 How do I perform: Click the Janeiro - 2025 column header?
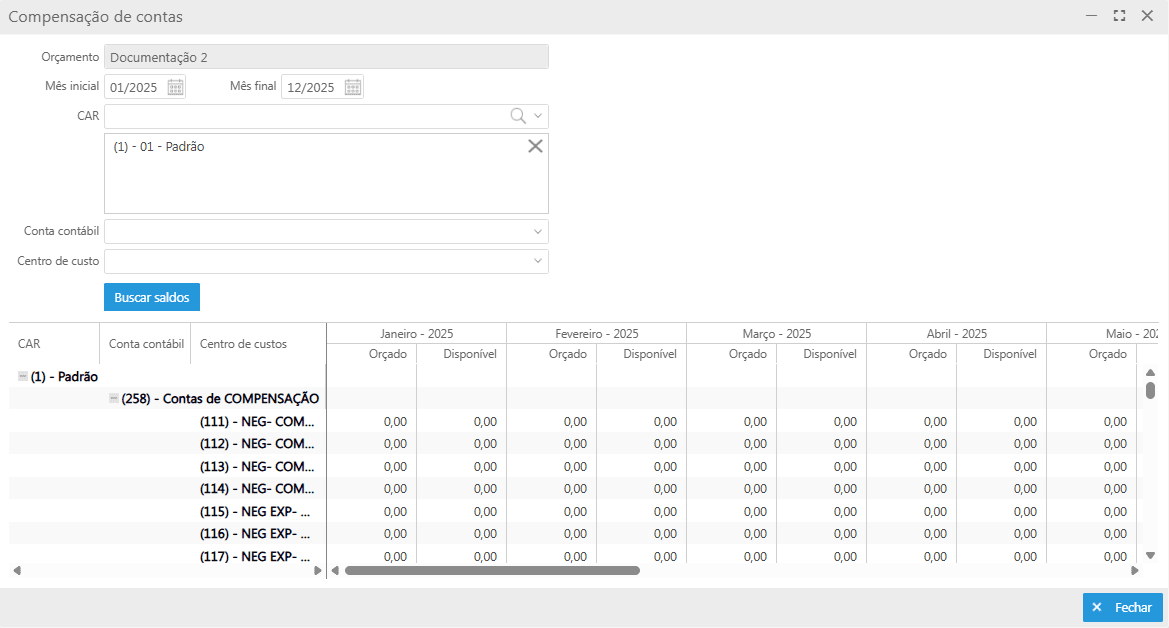[416, 333]
